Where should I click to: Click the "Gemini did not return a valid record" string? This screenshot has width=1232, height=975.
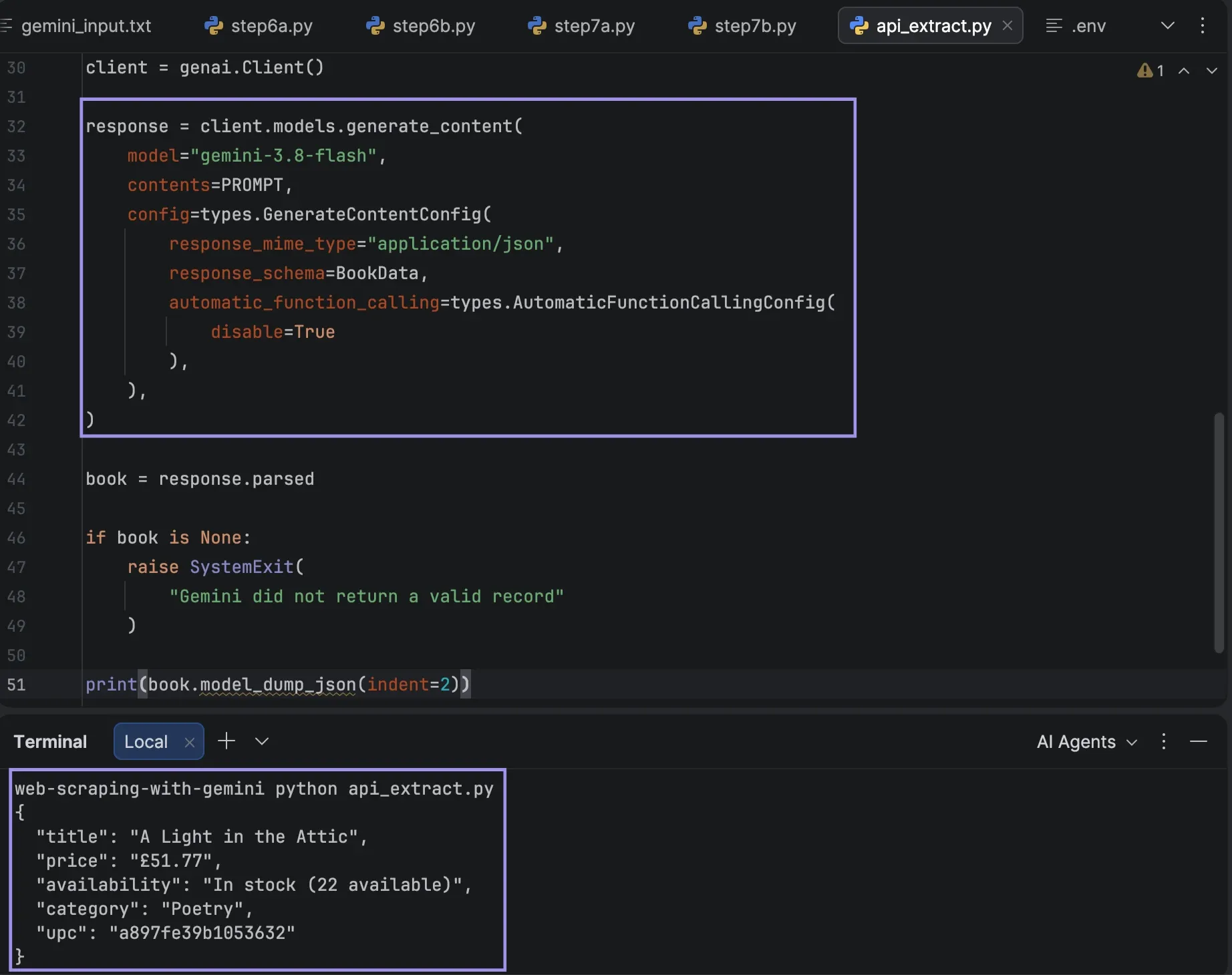tap(366, 596)
